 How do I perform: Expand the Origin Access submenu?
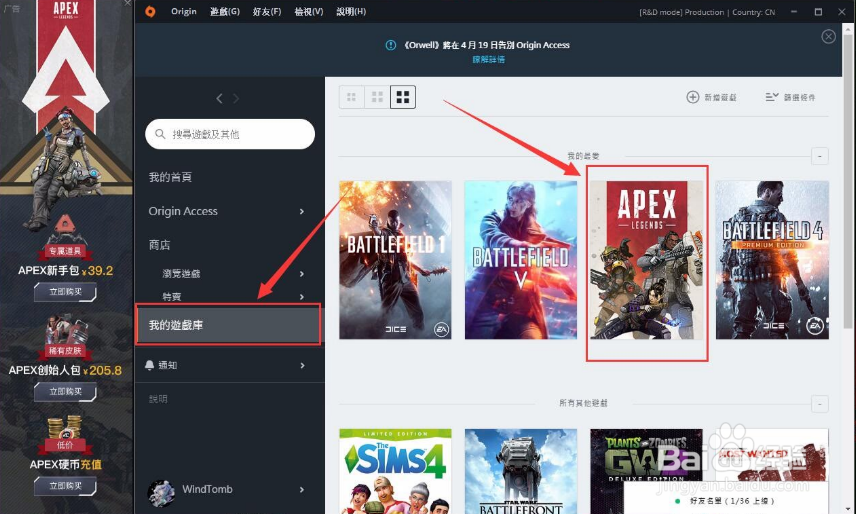click(301, 211)
